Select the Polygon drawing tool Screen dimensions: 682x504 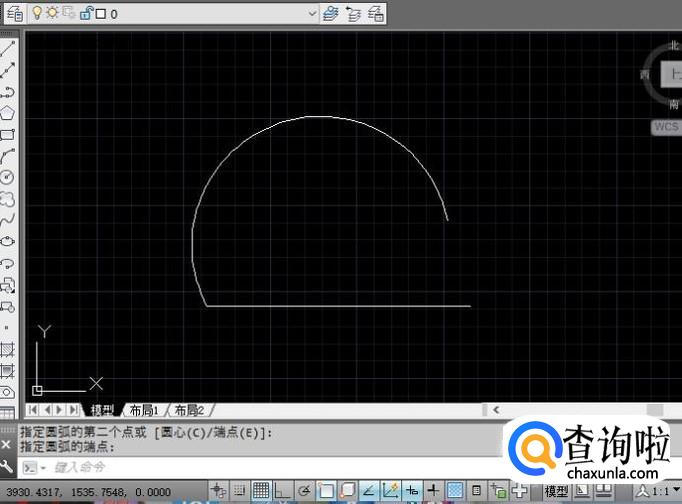click(x=8, y=113)
